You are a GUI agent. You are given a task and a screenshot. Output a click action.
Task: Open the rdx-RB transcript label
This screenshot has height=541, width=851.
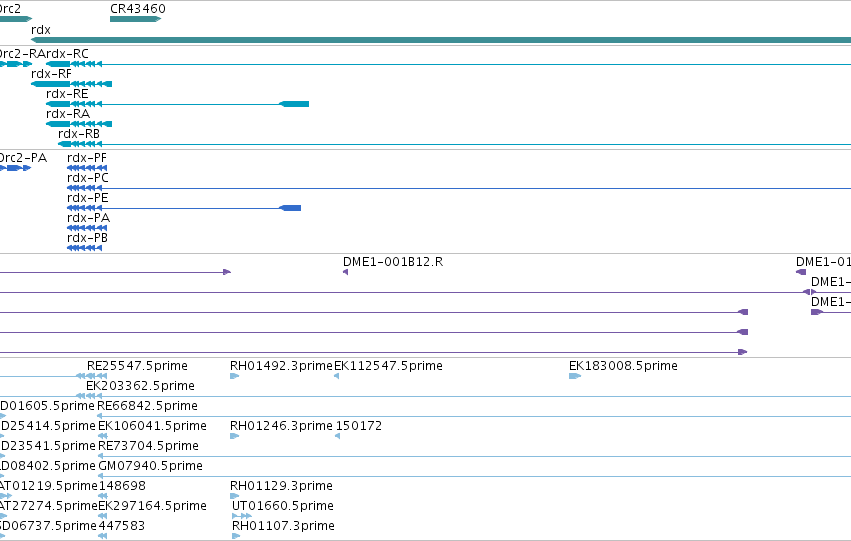79,134
